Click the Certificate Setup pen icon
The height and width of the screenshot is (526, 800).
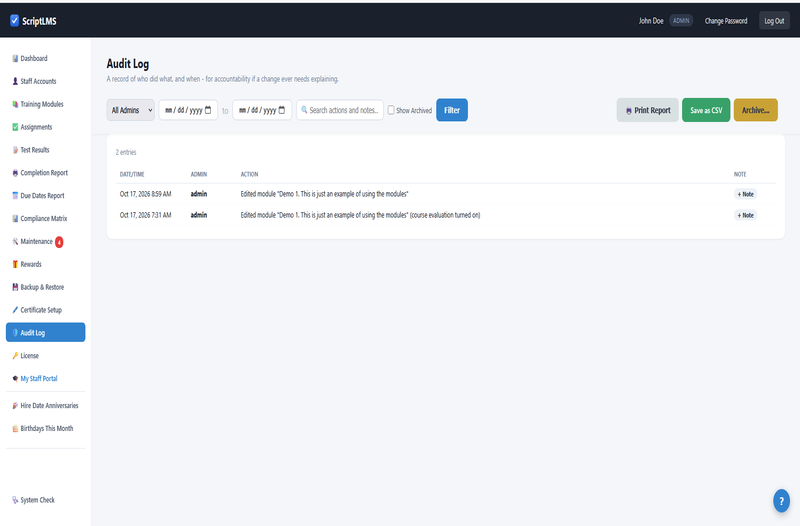[15, 310]
